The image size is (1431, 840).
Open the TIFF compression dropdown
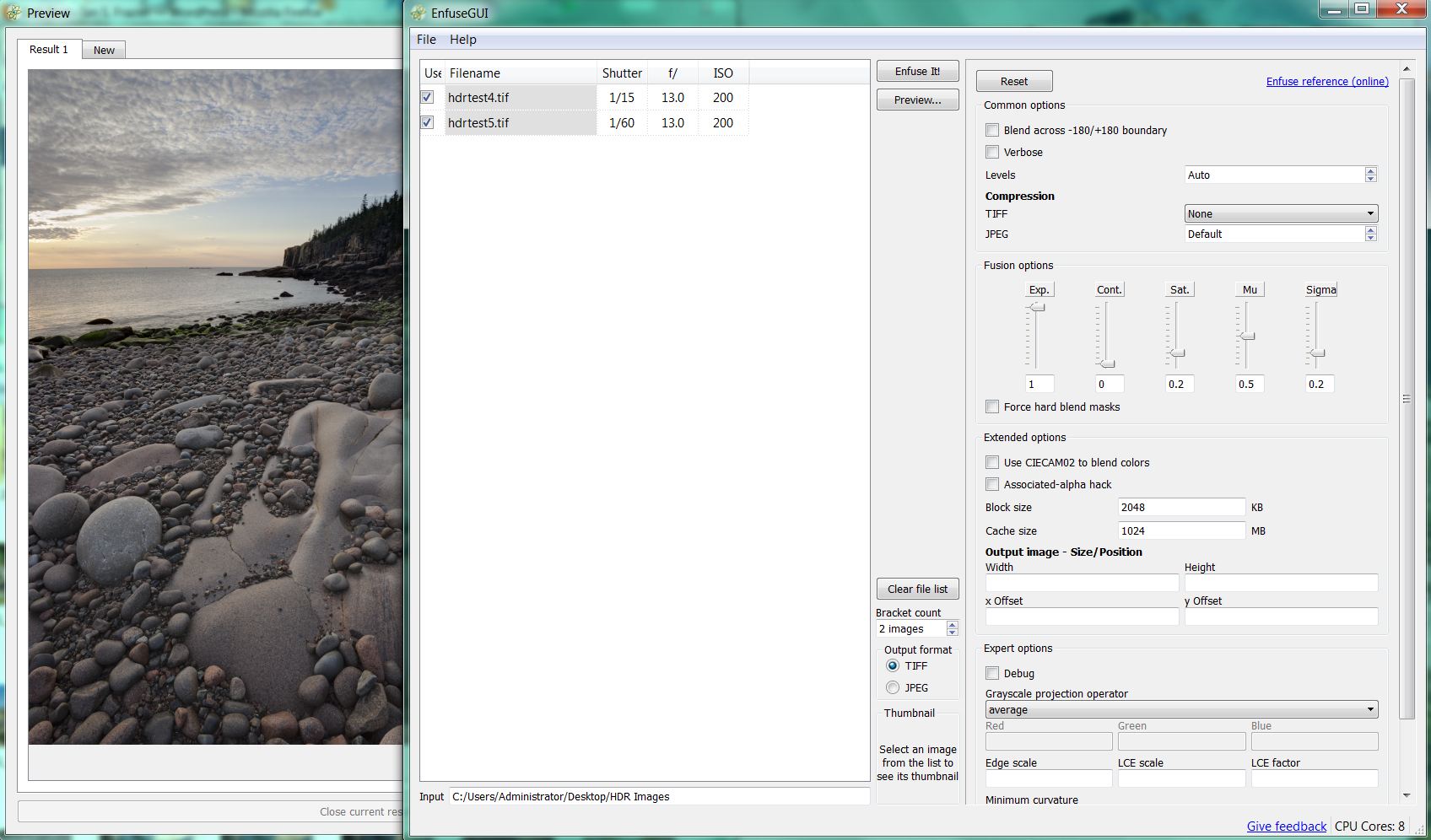[1281, 214]
